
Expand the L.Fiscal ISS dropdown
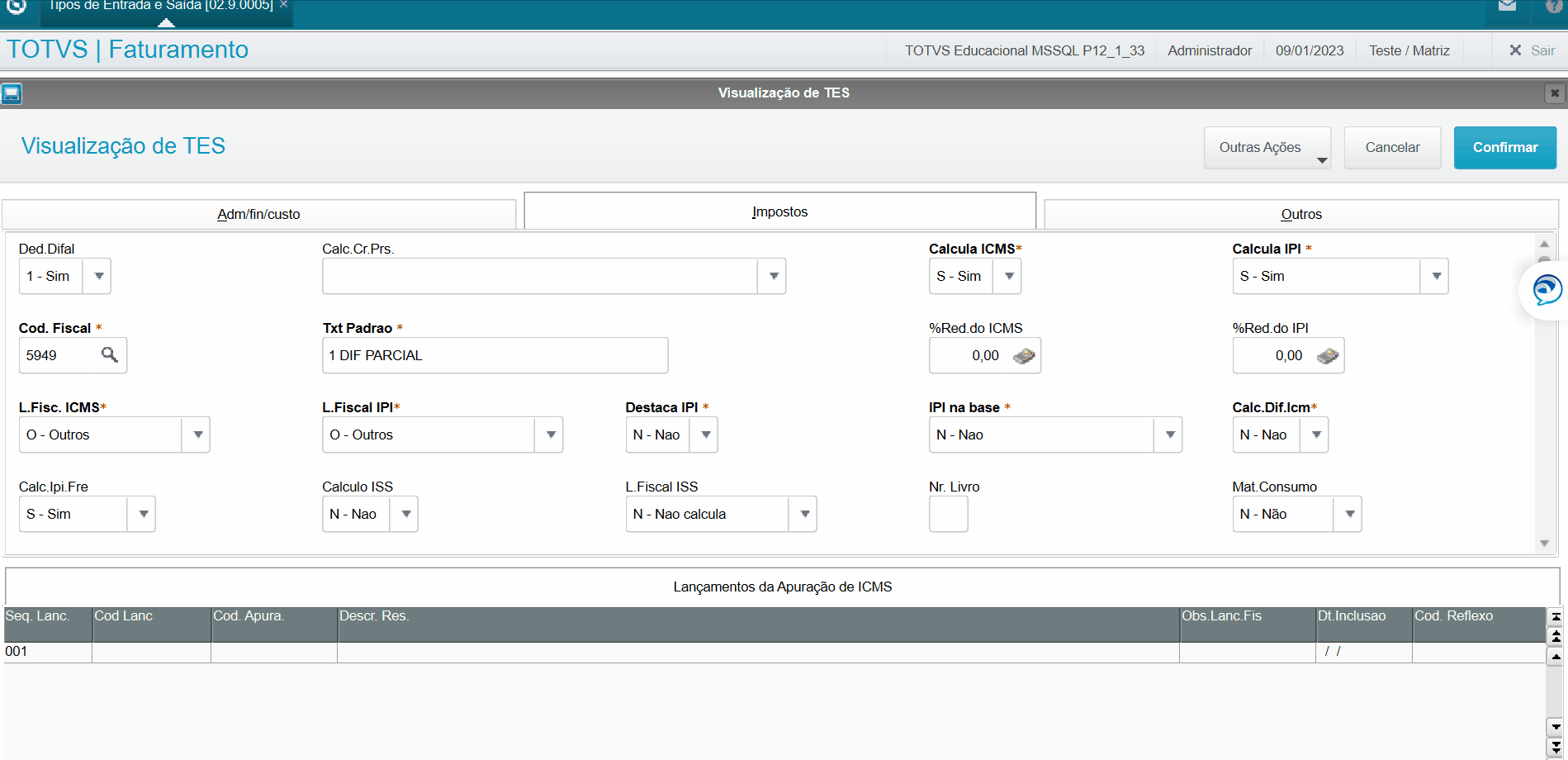click(804, 515)
